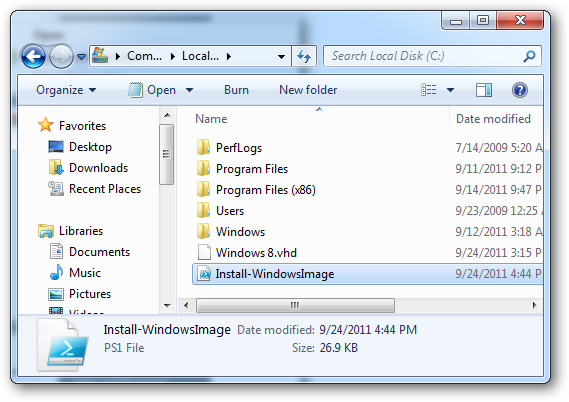Image resolution: width=569 pixels, height=402 pixels.
Task: Click the computer icon in the address bar
Action: [100, 56]
